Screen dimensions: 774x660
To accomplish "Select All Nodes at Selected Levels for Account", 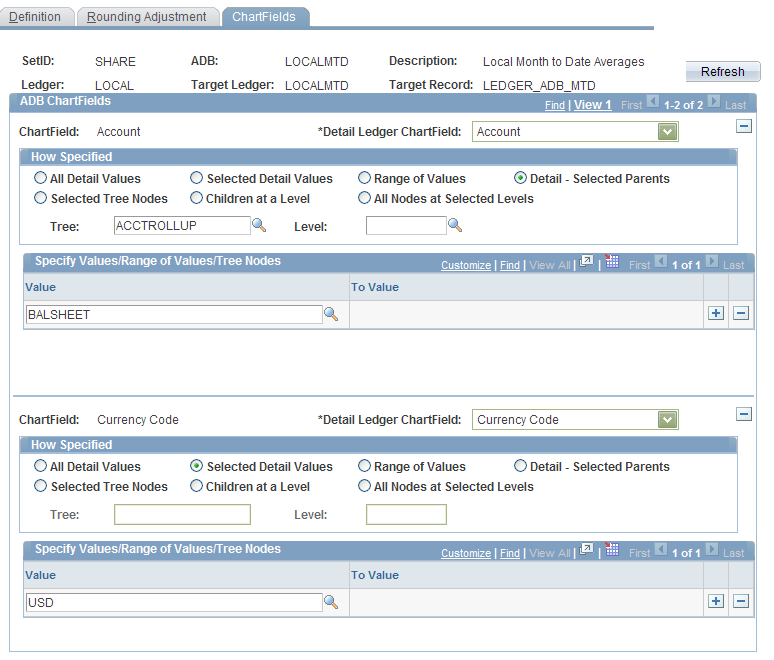I will pos(364,198).
